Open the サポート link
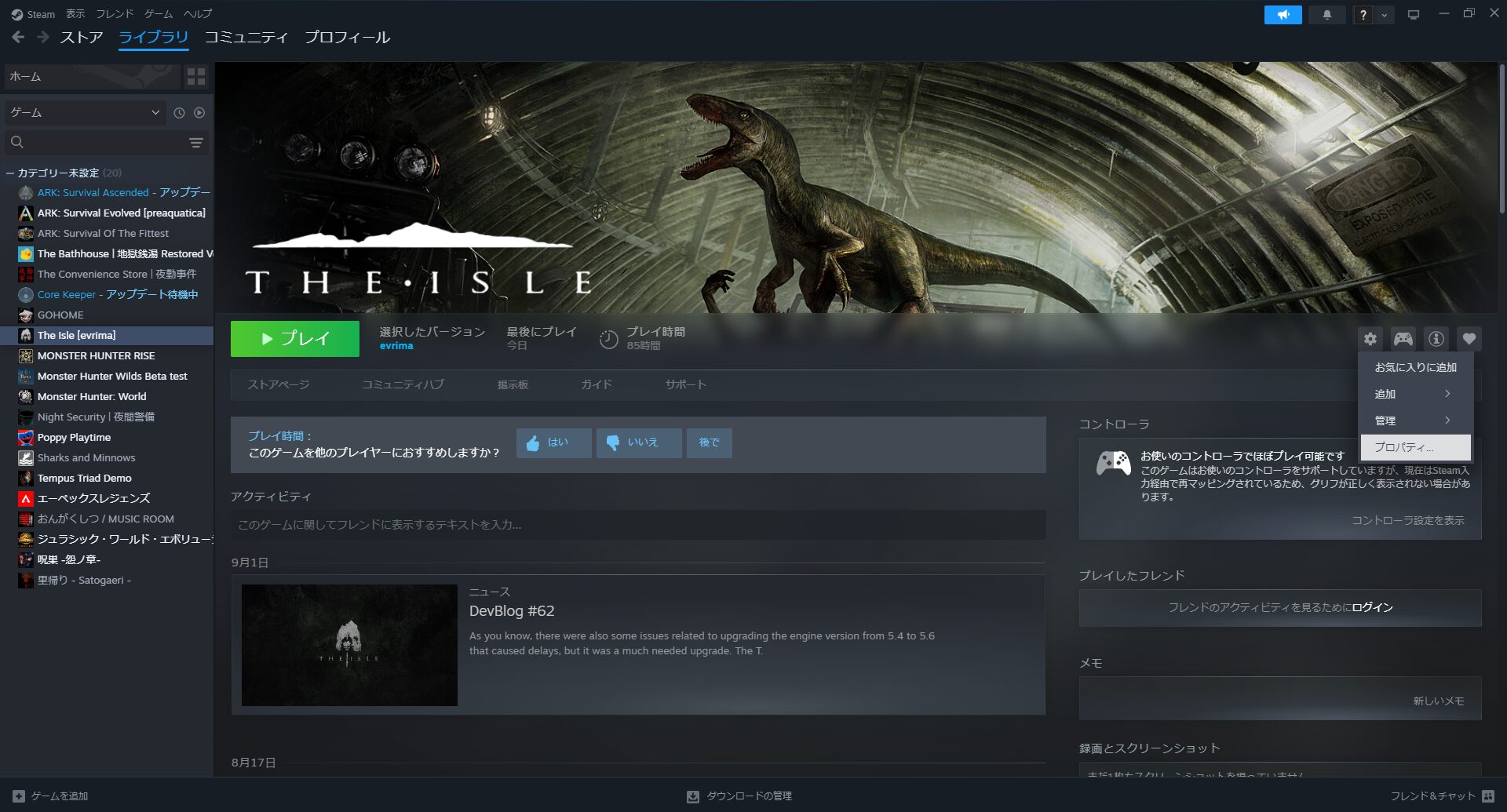 pyautogui.click(x=686, y=384)
